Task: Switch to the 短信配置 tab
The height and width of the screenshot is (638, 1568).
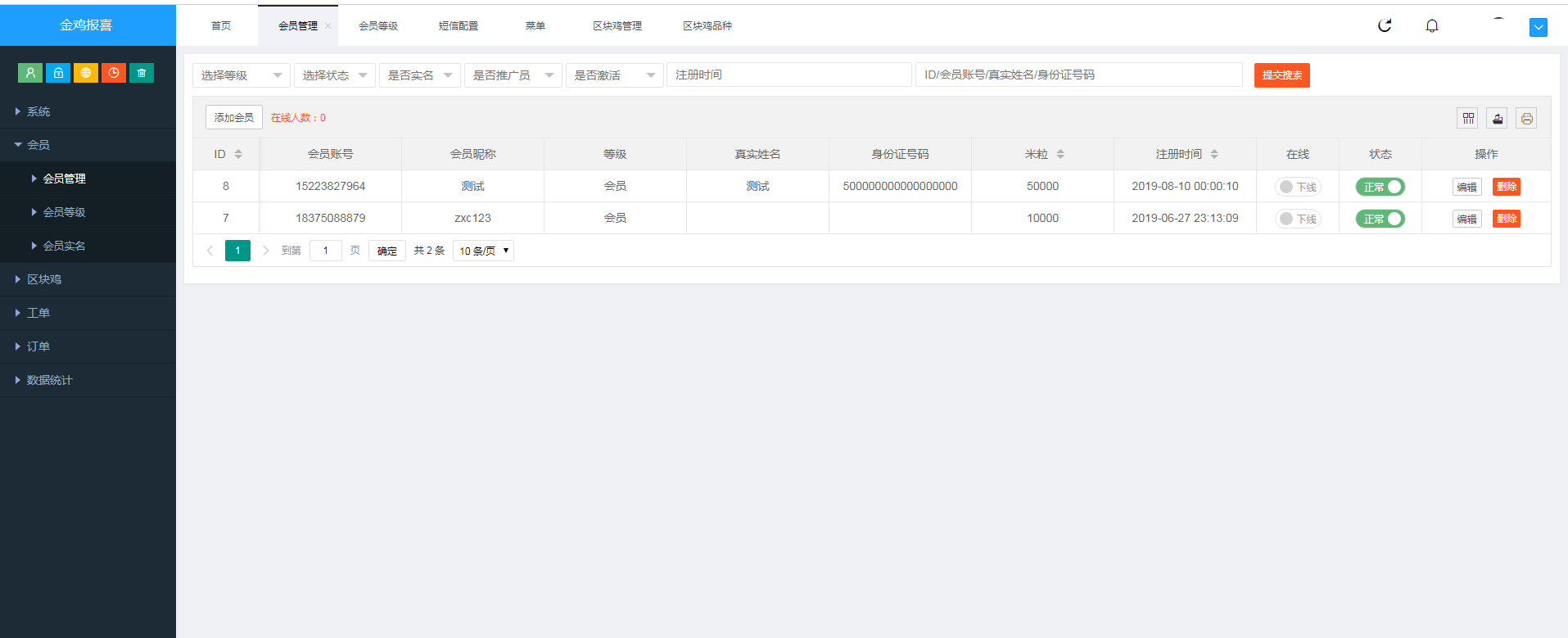Action: tap(459, 25)
